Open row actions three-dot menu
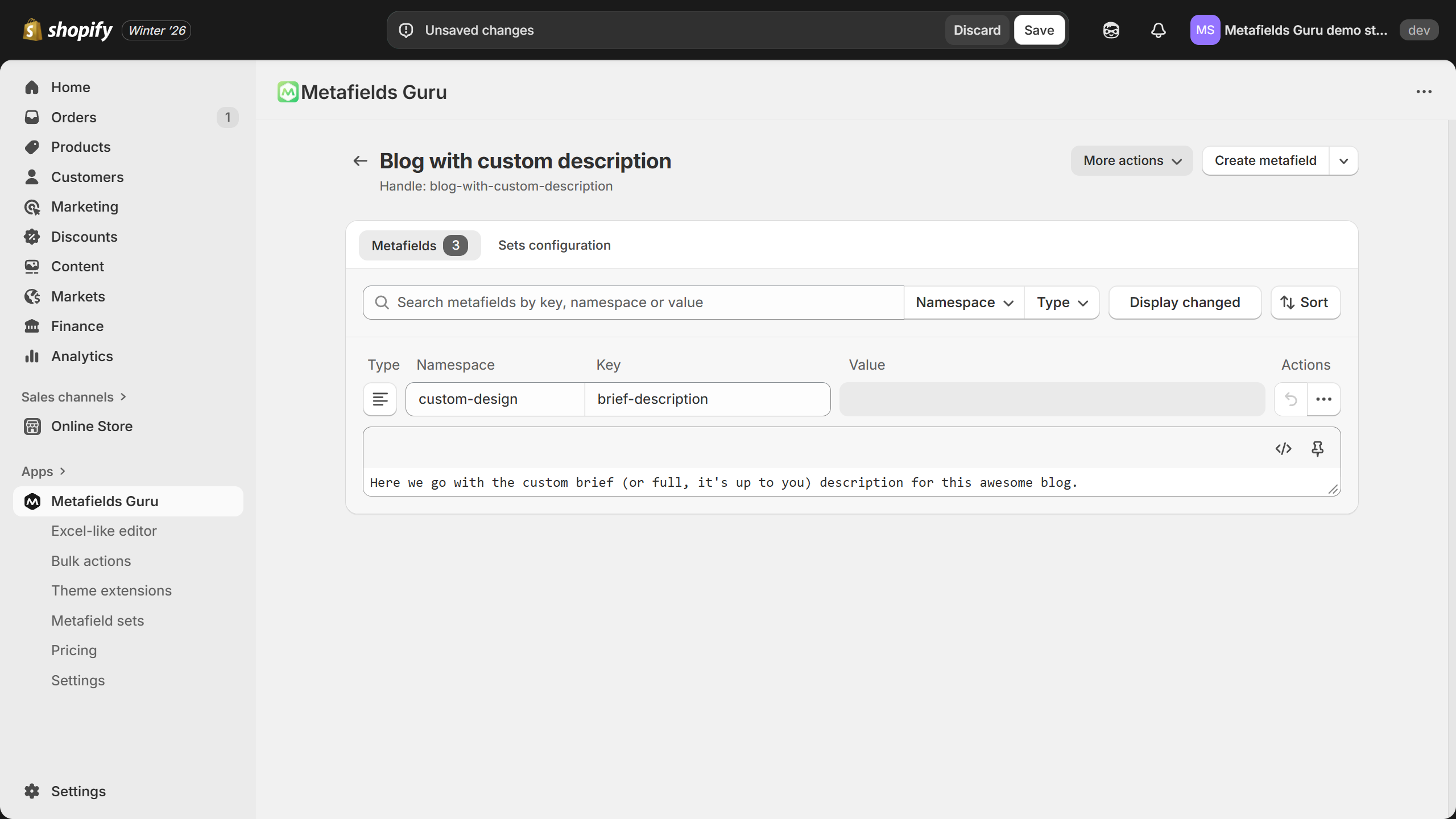The width and height of the screenshot is (1456, 819). [1323, 399]
